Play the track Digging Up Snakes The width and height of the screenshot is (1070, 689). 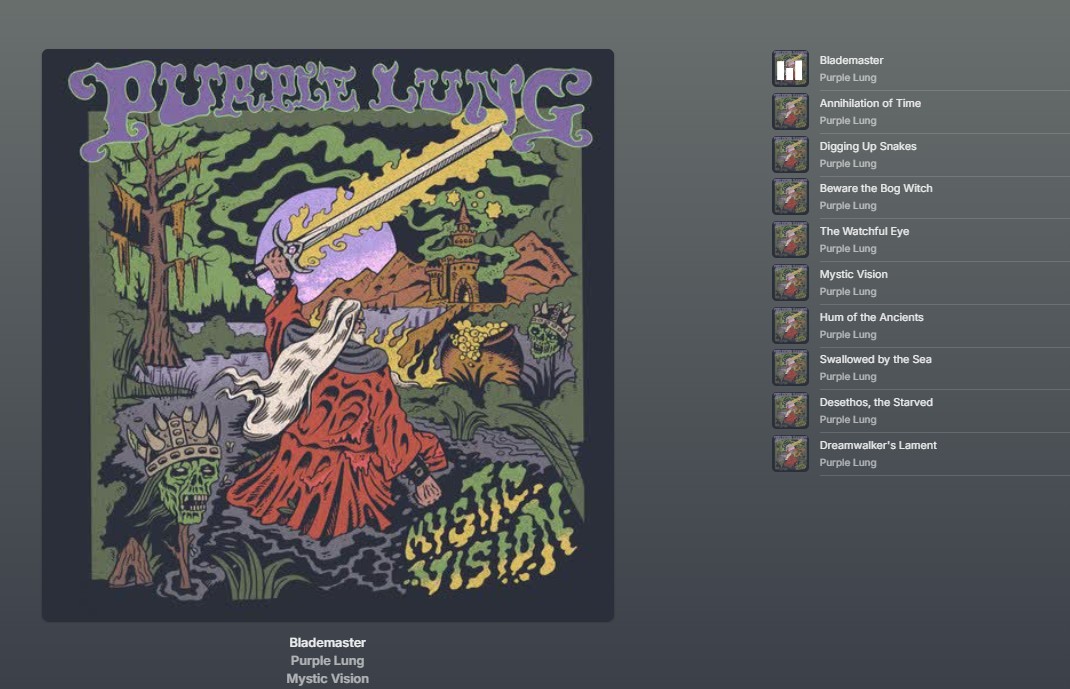[x=867, y=146]
